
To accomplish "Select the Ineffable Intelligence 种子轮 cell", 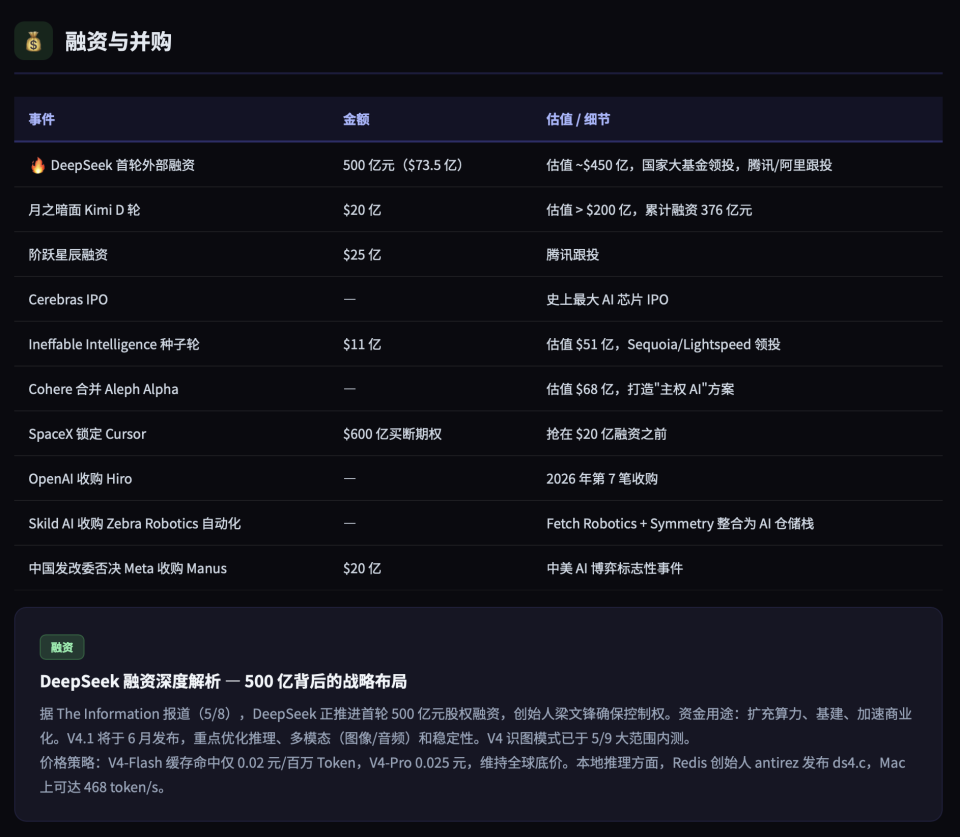I will [x=114, y=344].
